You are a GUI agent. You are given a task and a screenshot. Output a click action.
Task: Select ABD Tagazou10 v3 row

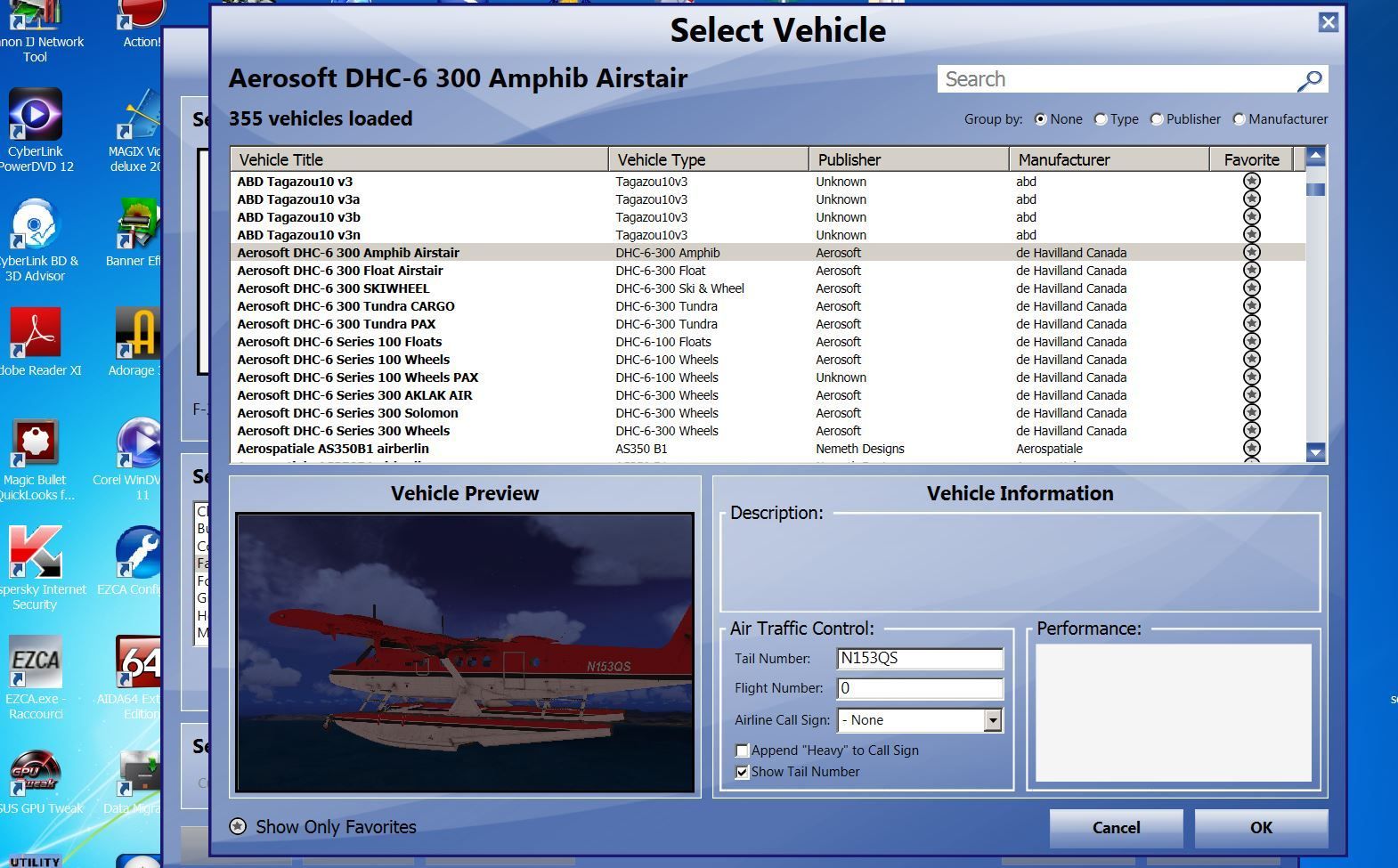coord(768,181)
